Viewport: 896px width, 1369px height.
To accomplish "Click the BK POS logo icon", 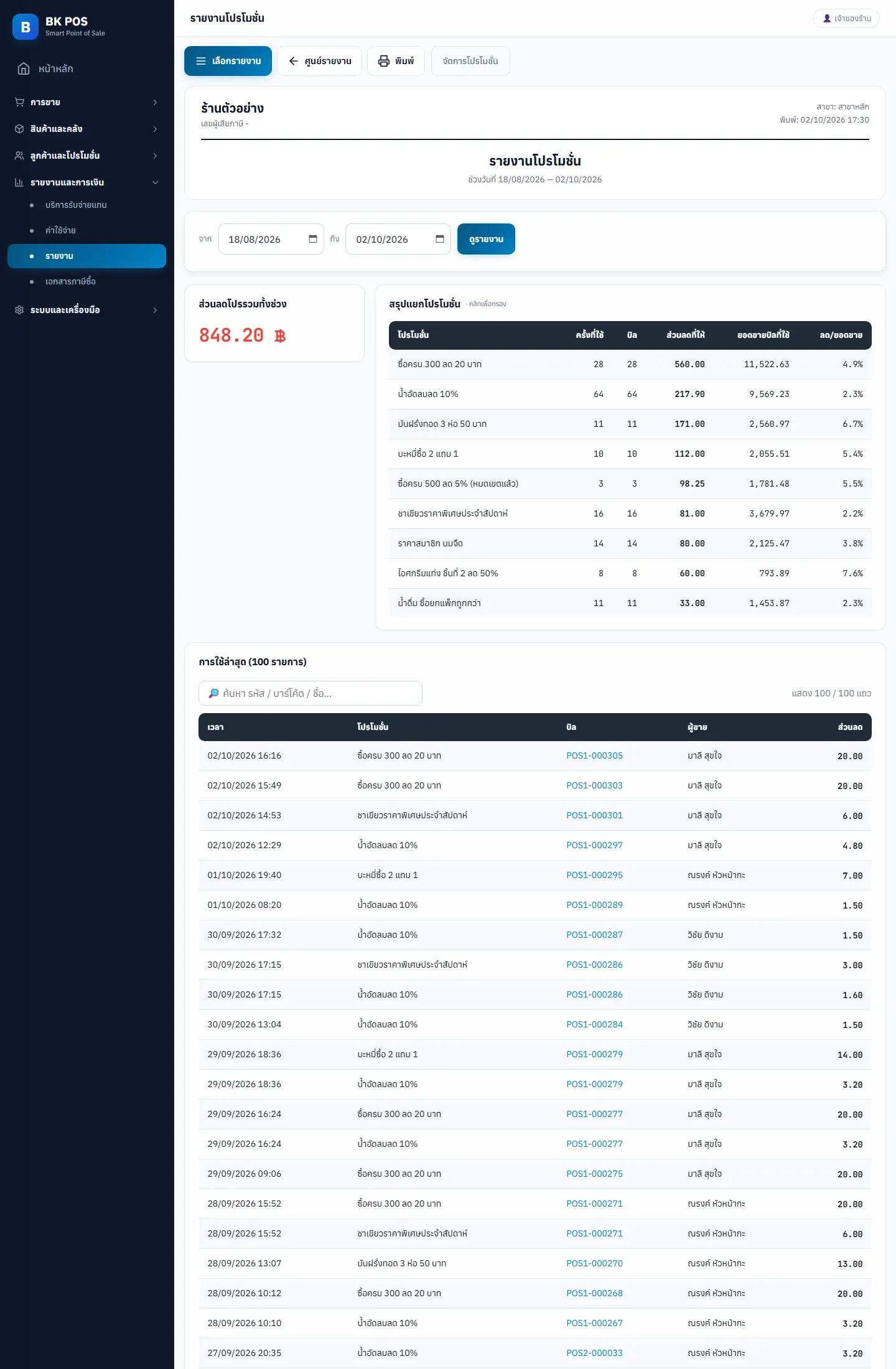I will pyautogui.click(x=26, y=27).
